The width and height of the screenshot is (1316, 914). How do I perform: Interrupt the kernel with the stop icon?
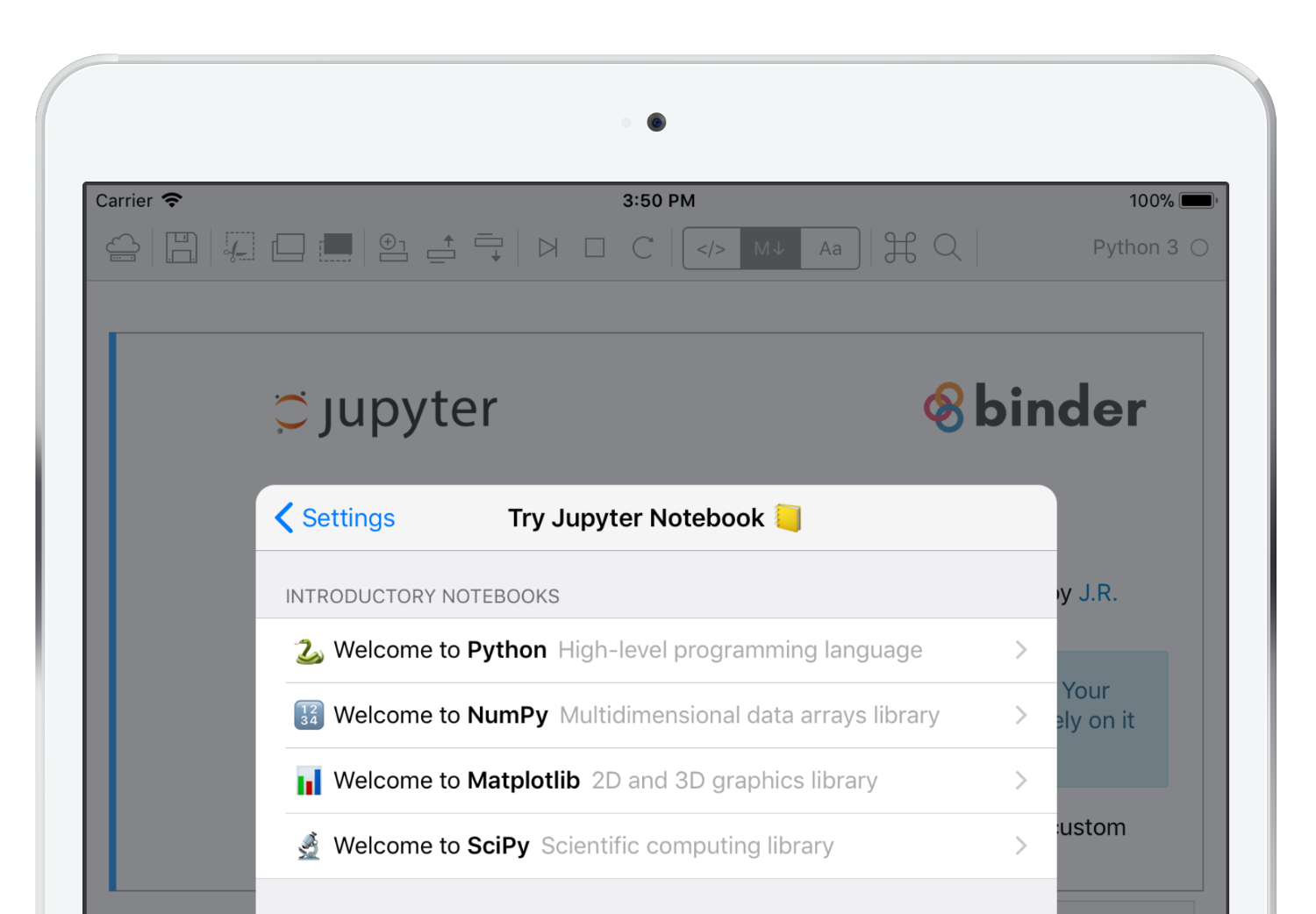tap(594, 247)
